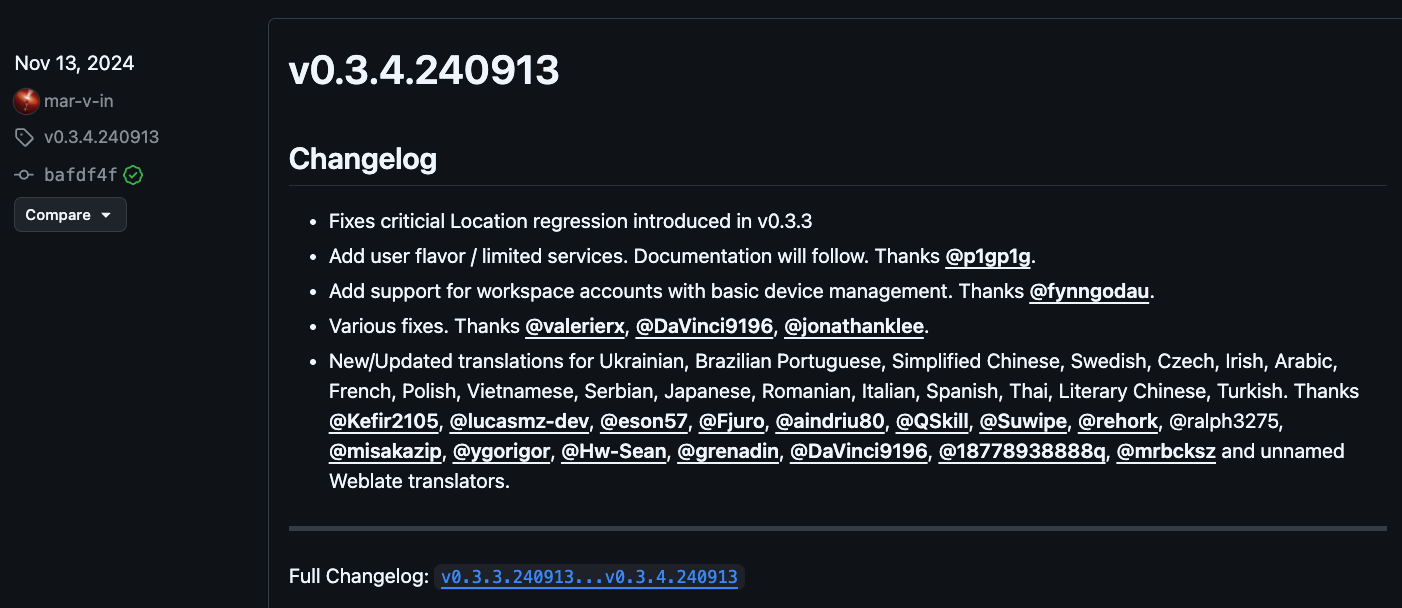Screen dimensions: 1402x608
Task: Click the commit icon beside bafdf4f
Action: click(x=24, y=175)
